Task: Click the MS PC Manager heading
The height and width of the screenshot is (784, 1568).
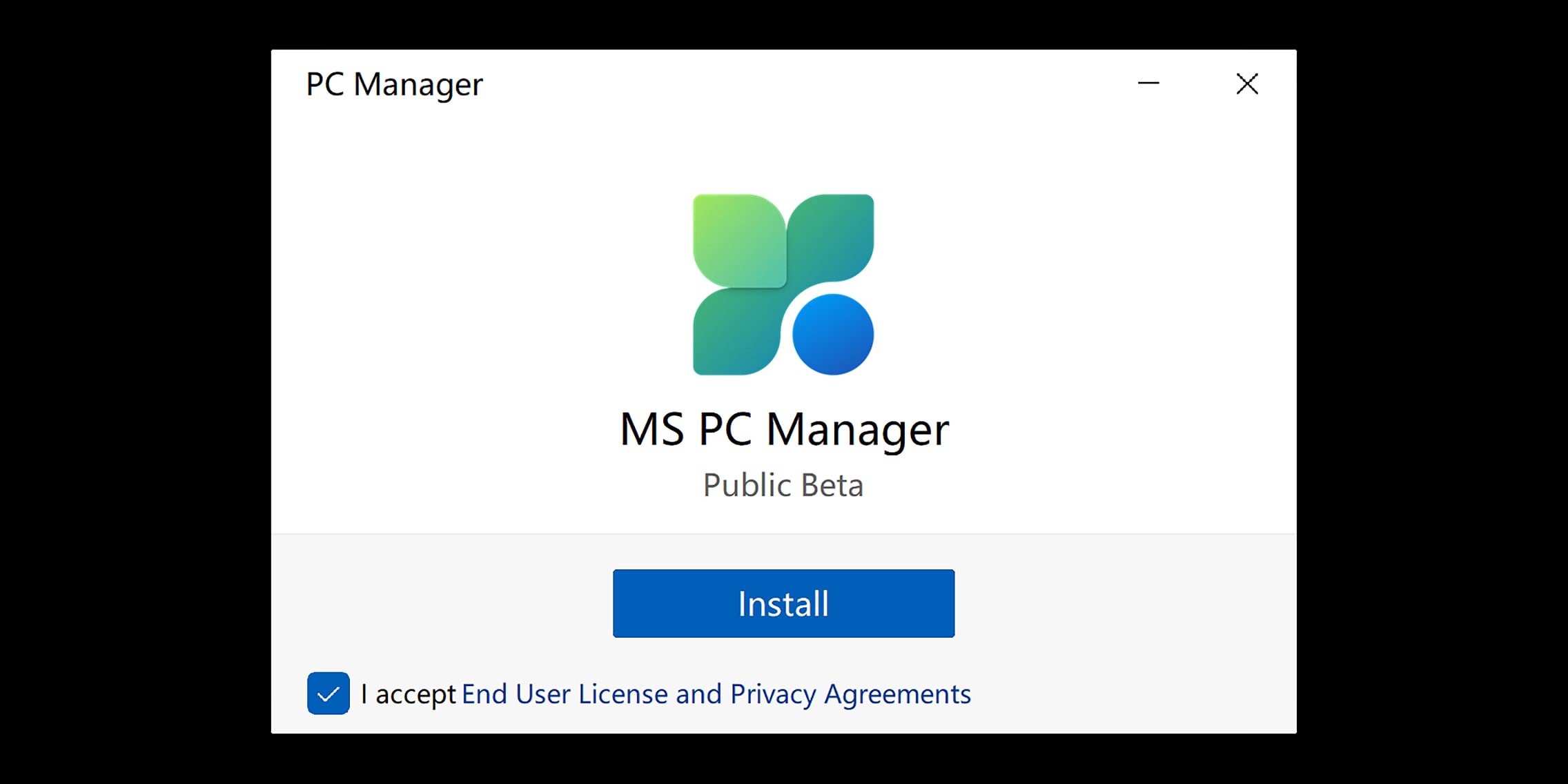Action: point(784,429)
